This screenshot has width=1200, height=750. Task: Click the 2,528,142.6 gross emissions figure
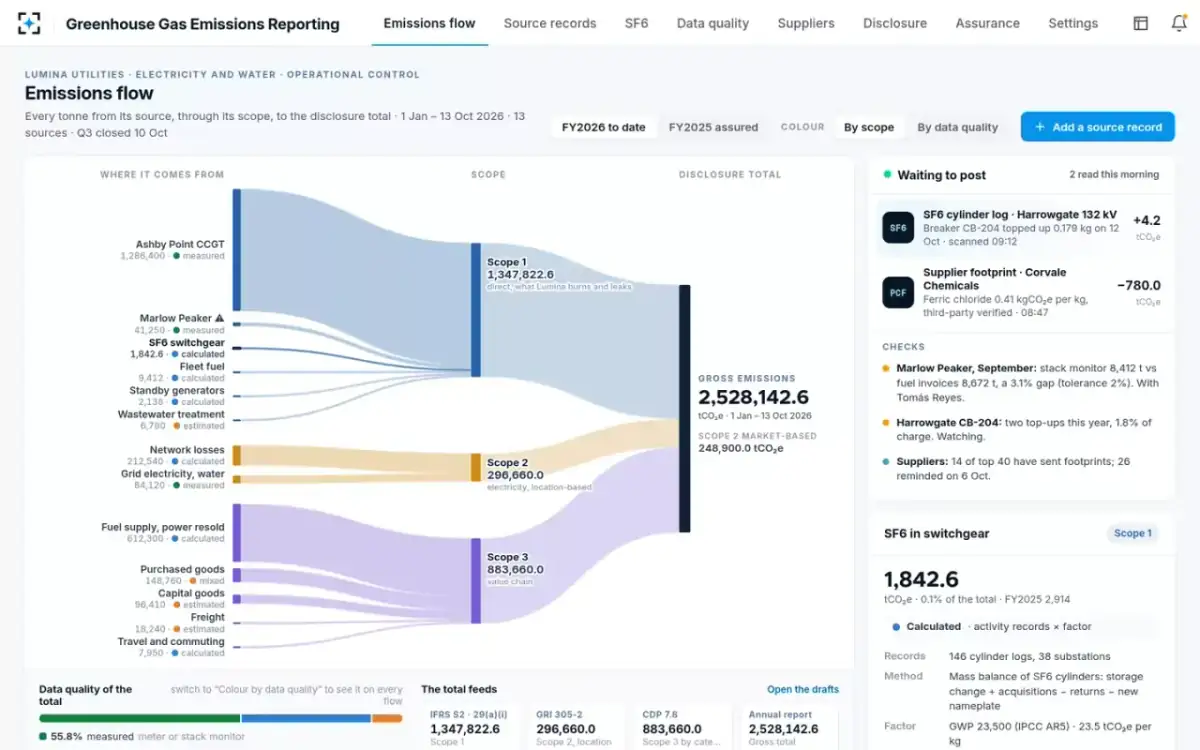pyautogui.click(x=753, y=397)
